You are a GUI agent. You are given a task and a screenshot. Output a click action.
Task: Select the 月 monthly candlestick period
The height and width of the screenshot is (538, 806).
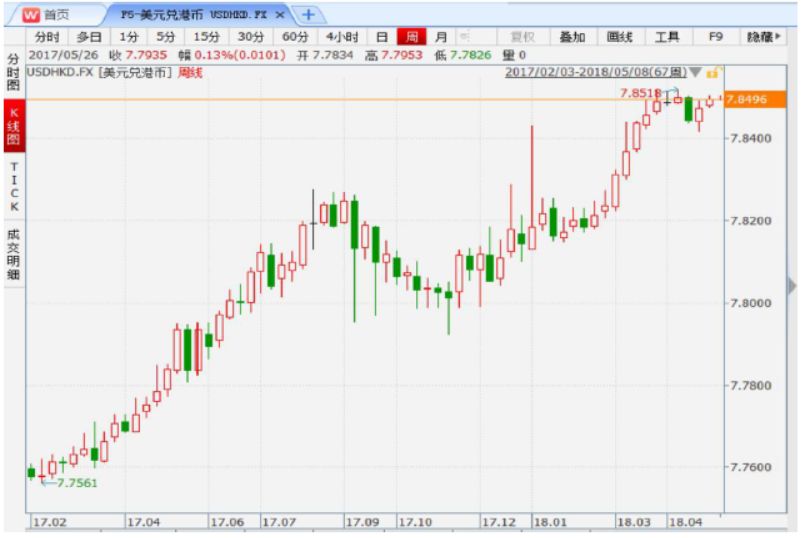(x=441, y=37)
